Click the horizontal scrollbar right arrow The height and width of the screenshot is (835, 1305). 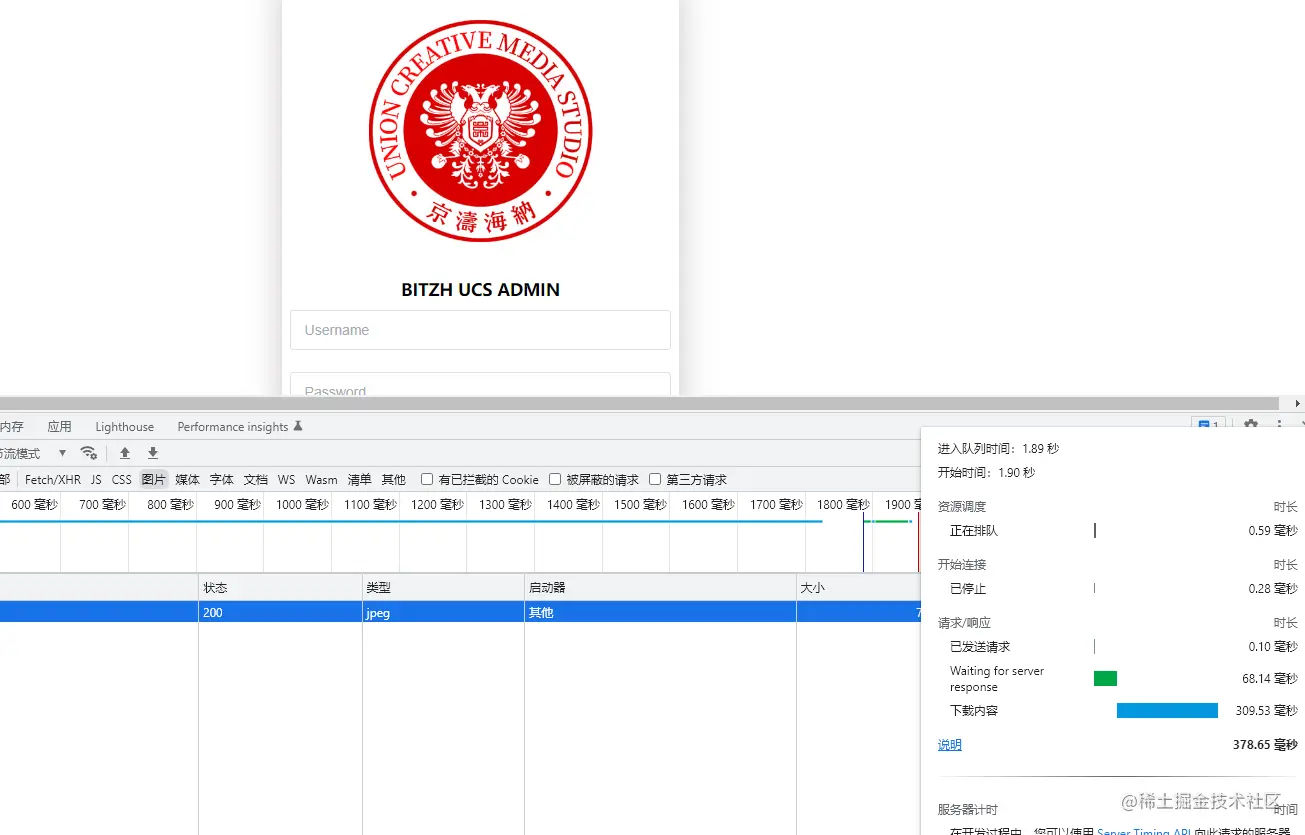coord(1297,403)
